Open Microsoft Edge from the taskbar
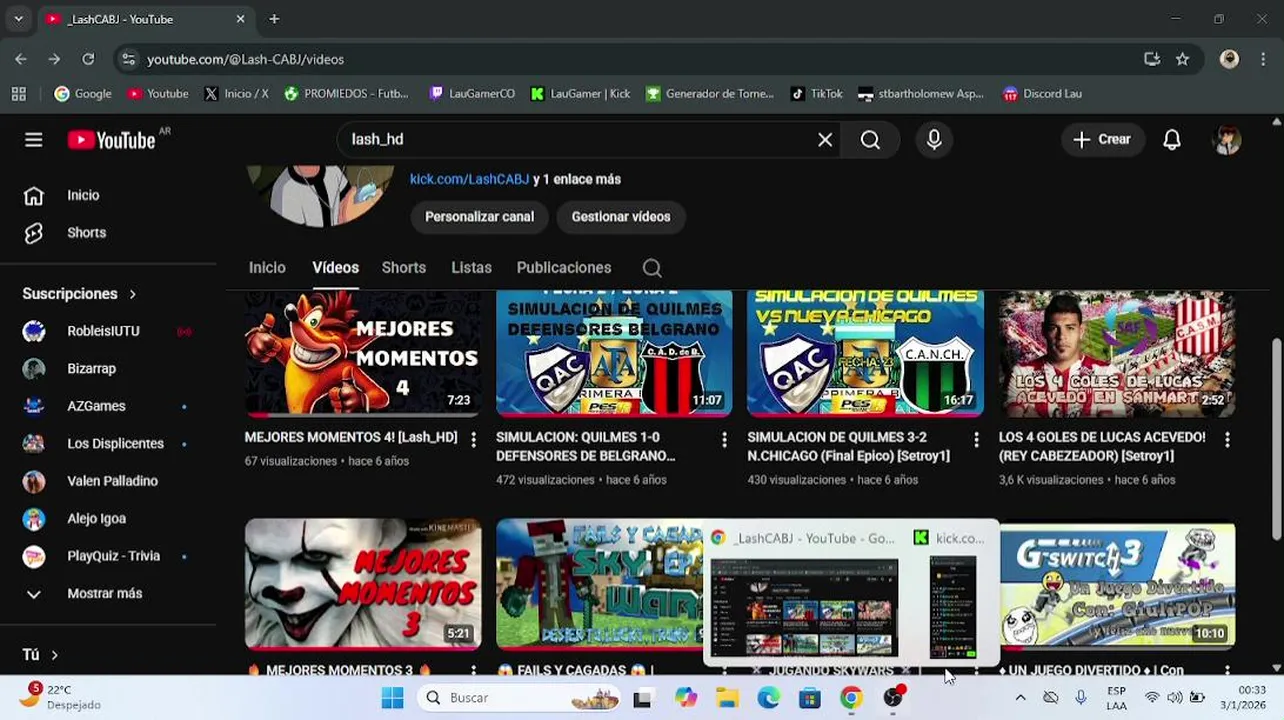The width and height of the screenshot is (1284, 720). [x=768, y=698]
